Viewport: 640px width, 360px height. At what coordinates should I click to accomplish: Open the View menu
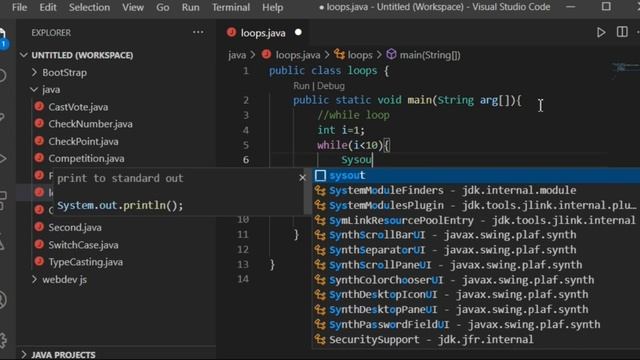[x=133, y=7]
